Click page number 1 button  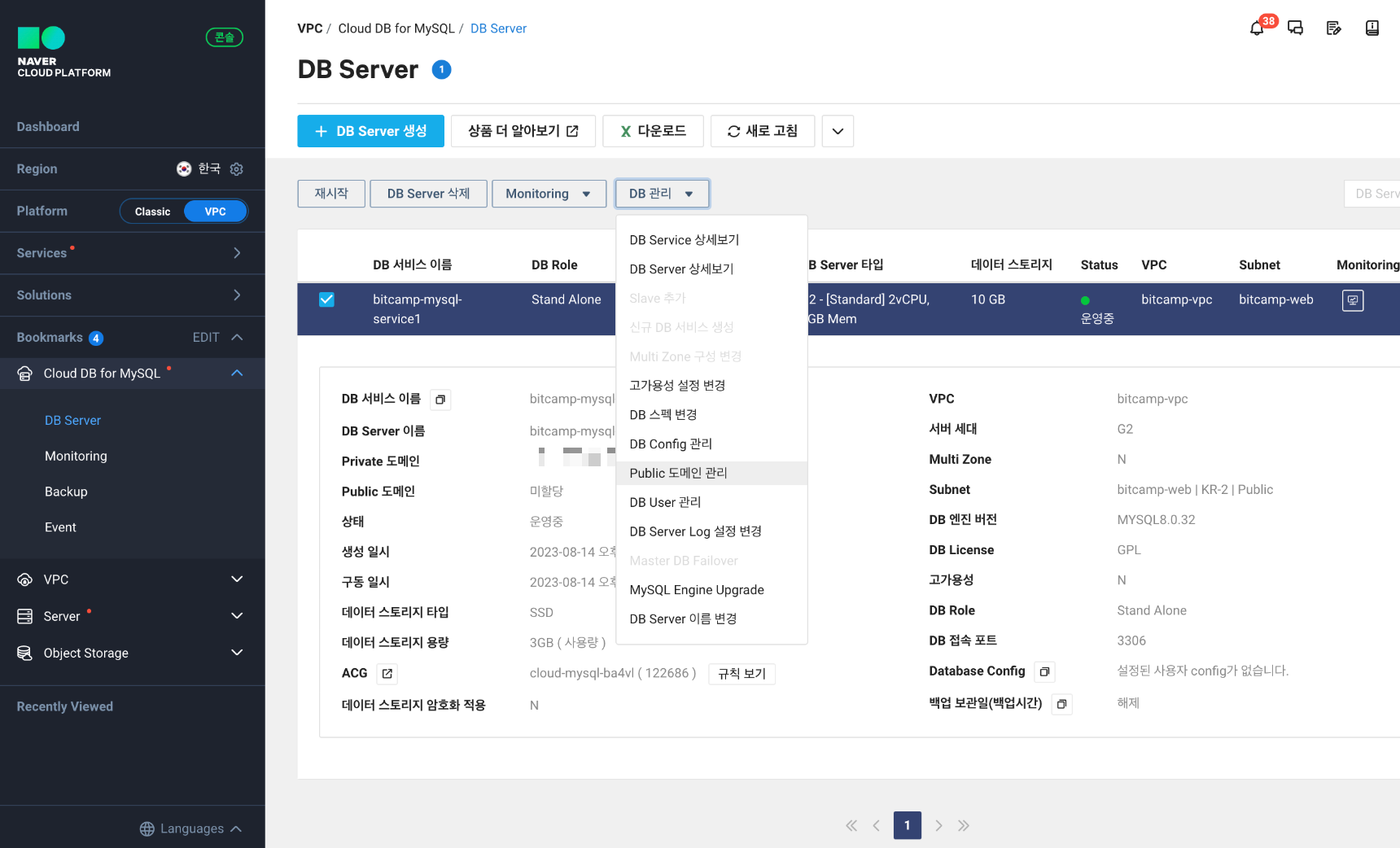pos(908,825)
